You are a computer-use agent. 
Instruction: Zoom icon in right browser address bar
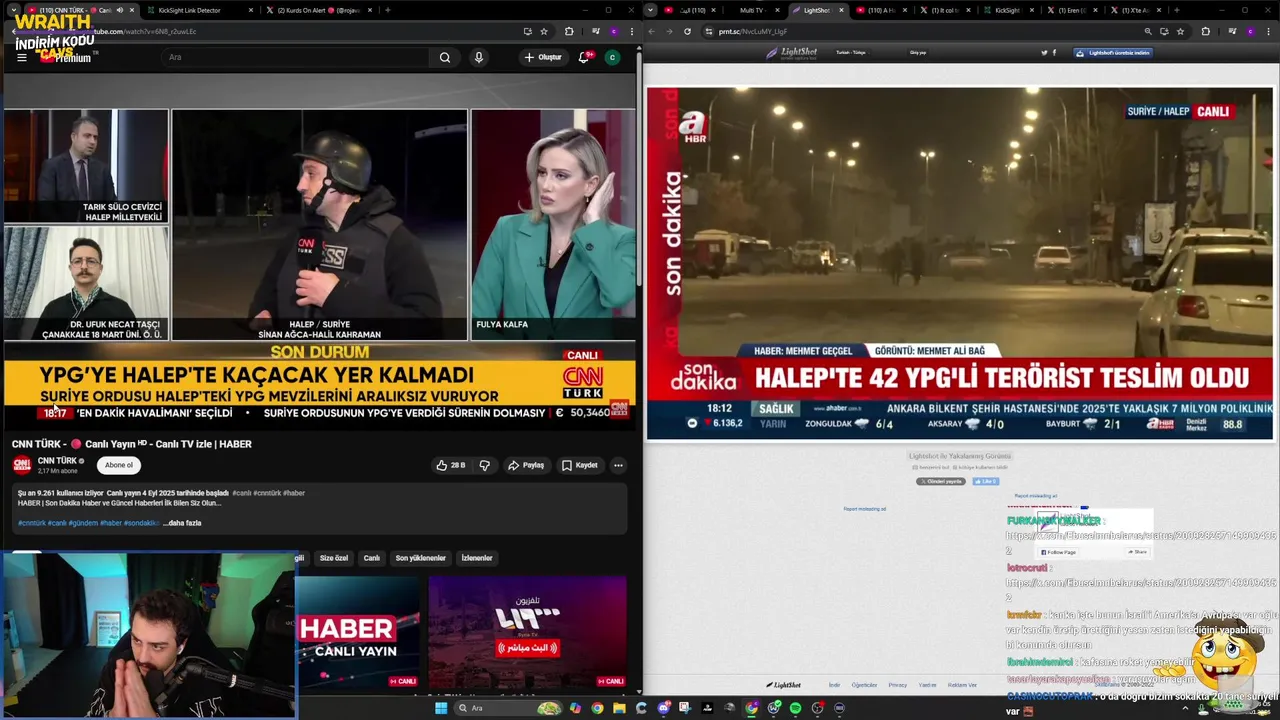click(1148, 31)
